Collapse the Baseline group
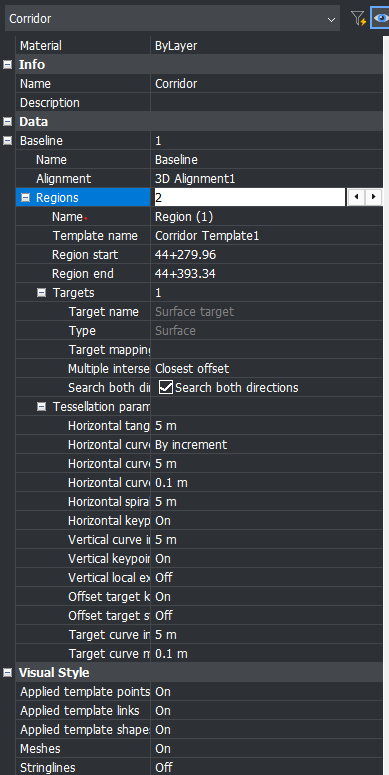 pyautogui.click(x=7, y=141)
